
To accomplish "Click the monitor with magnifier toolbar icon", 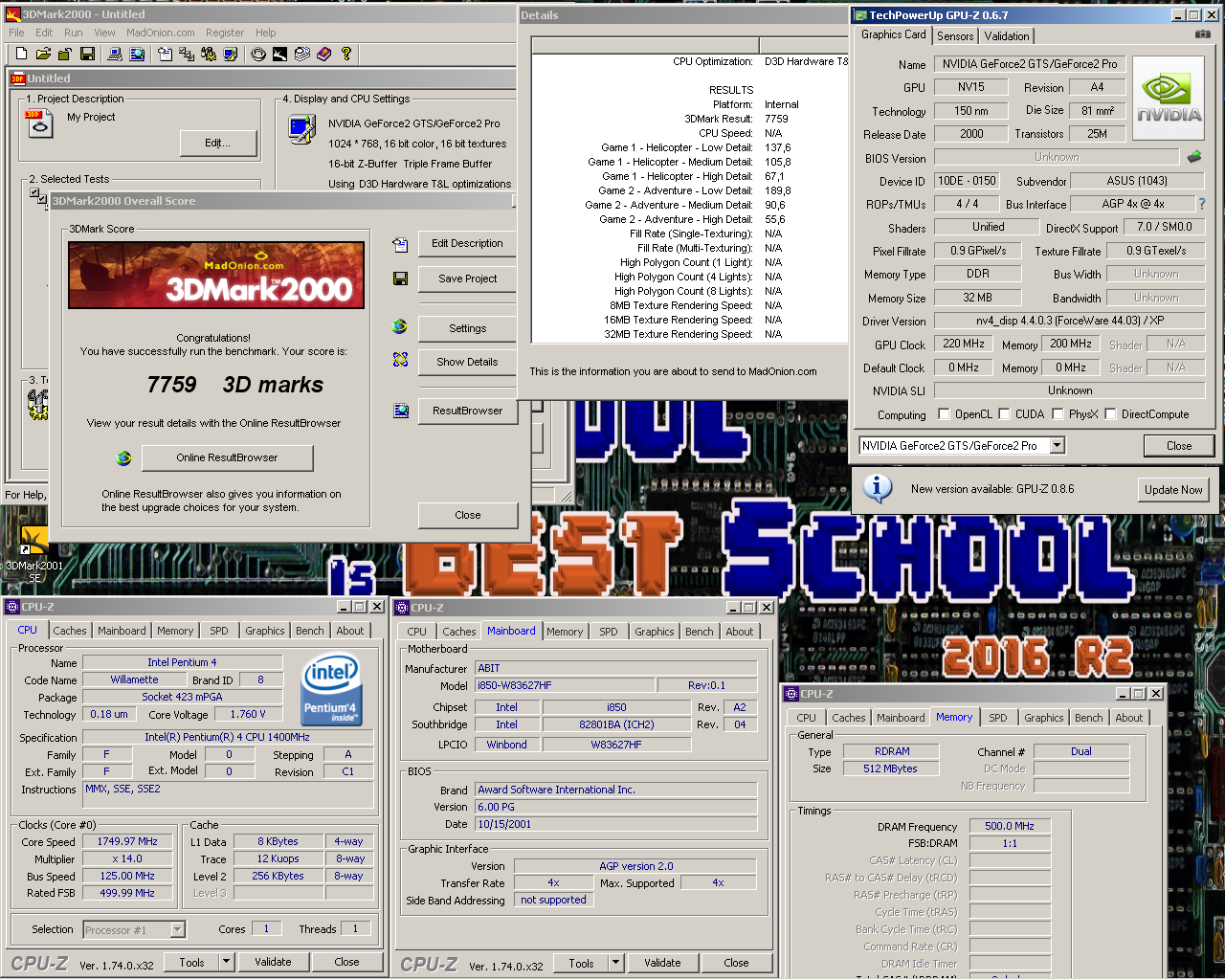I will point(137,54).
